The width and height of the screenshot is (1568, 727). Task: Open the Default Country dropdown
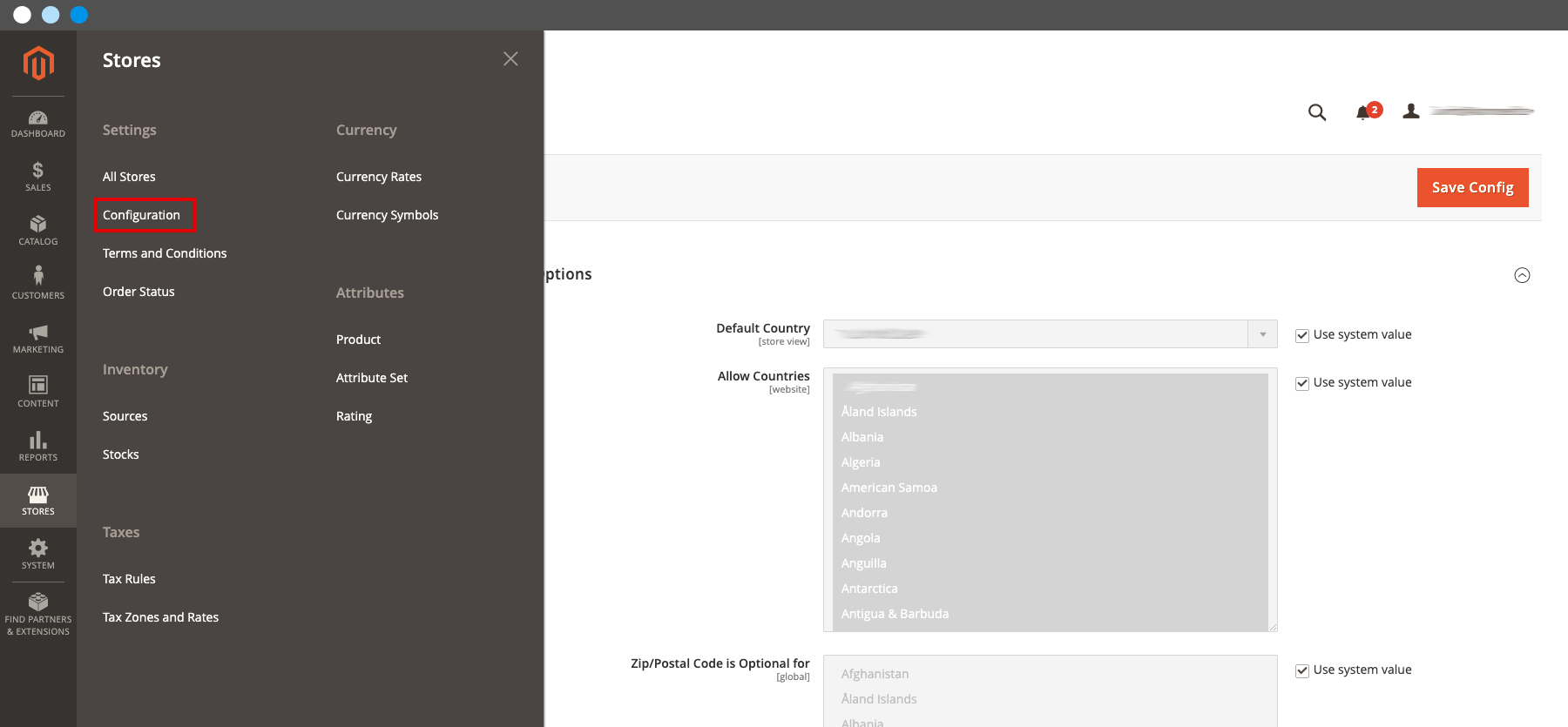1051,334
